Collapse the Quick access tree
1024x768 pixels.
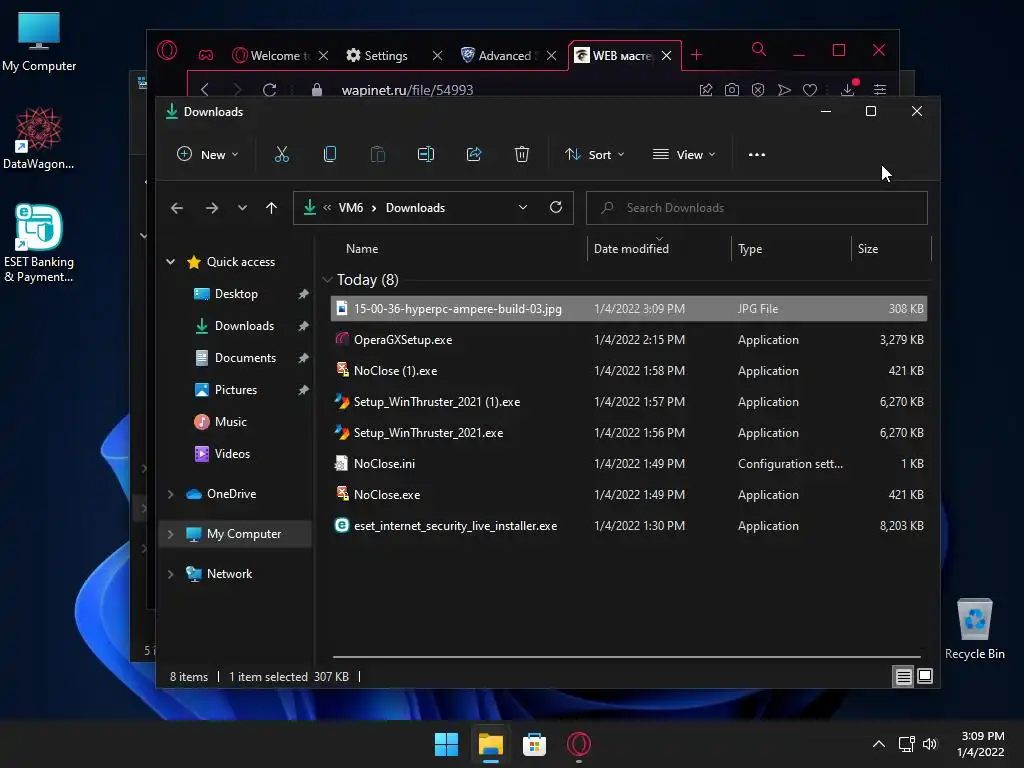point(170,262)
